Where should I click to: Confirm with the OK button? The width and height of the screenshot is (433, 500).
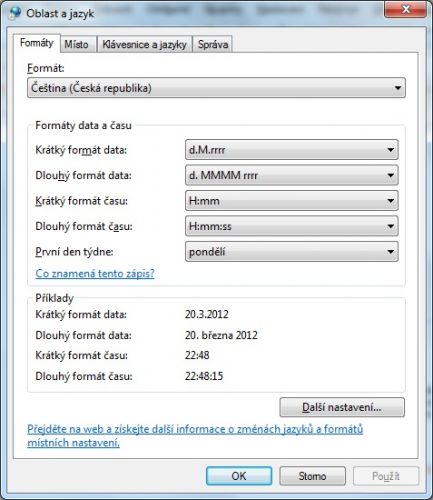[x=239, y=476]
